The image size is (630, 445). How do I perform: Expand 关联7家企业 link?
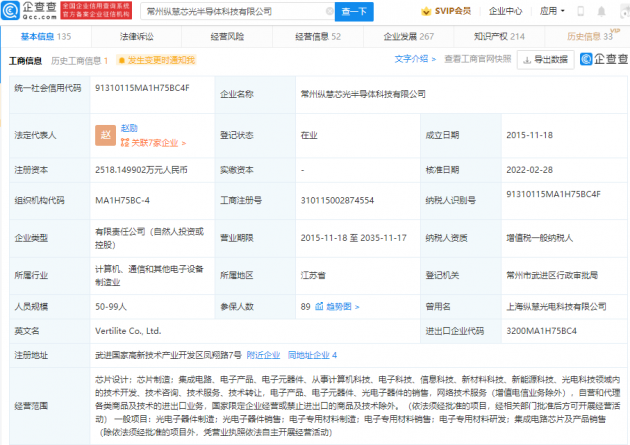click(158, 143)
